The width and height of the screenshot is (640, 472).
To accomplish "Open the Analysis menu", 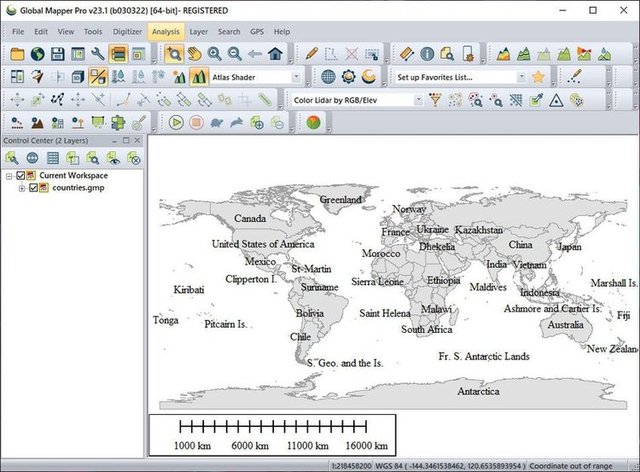I will click(x=165, y=31).
